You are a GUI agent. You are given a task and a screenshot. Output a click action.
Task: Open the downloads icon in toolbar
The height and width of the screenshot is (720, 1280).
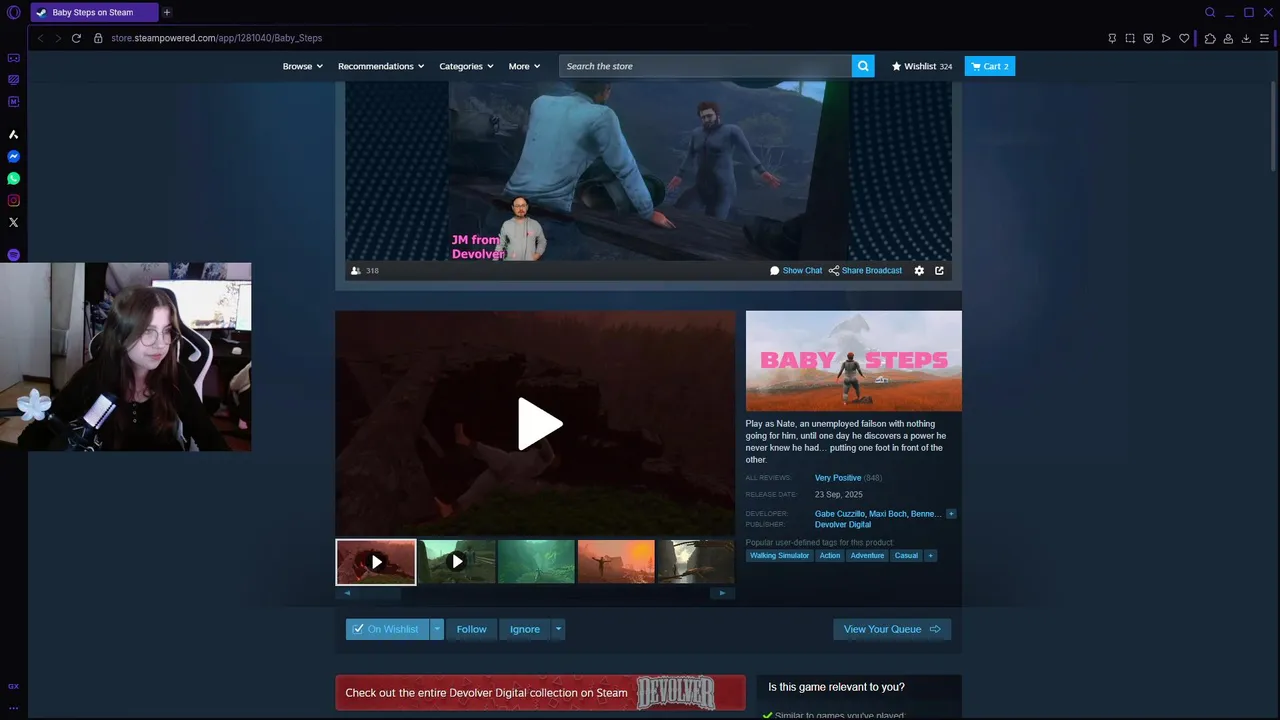point(1246,38)
